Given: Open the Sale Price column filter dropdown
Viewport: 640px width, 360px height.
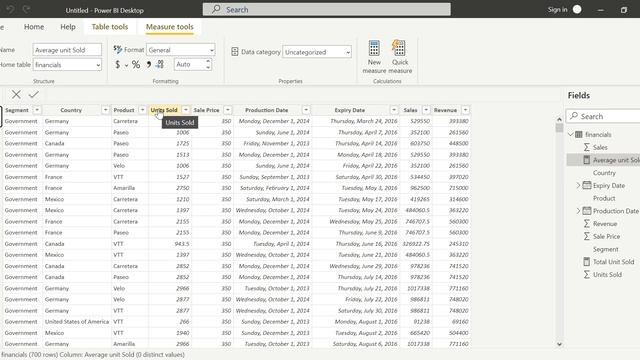Looking at the screenshot, I should (228, 110).
